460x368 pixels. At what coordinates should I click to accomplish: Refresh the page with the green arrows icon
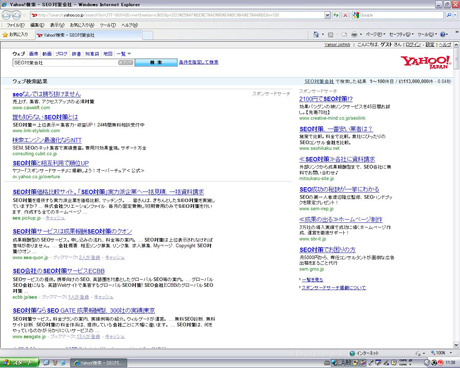tap(336, 15)
